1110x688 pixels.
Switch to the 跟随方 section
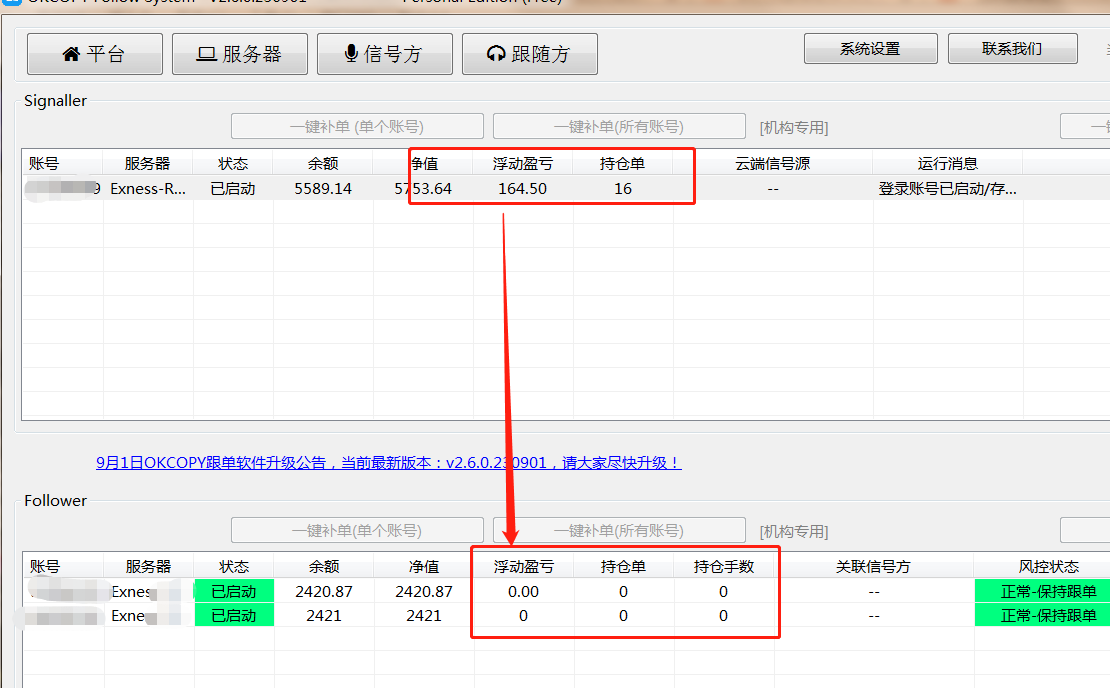click(x=529, y=54)
